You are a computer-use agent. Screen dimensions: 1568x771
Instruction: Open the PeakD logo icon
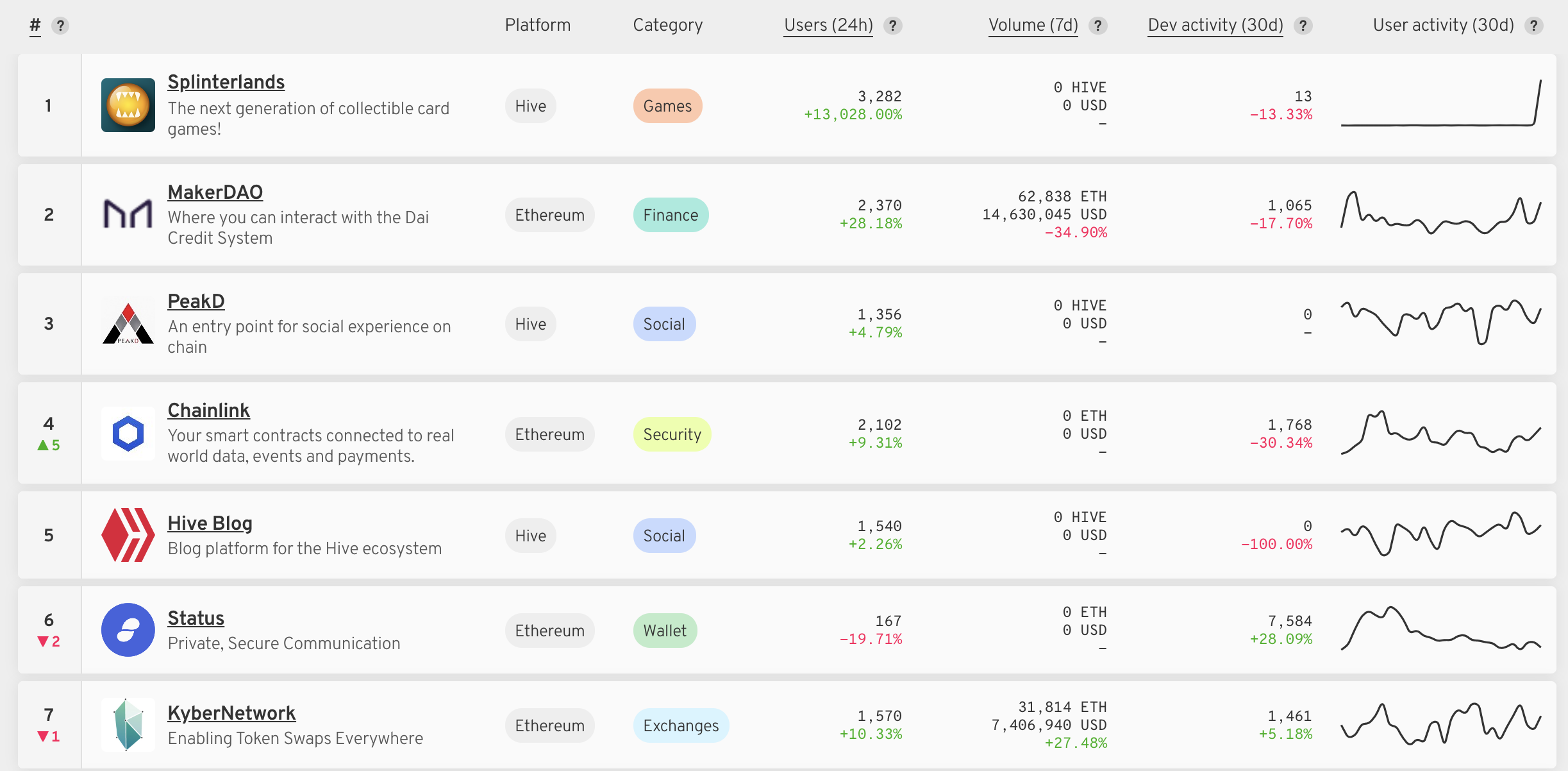pyautogui.click(x=128, y=323)
